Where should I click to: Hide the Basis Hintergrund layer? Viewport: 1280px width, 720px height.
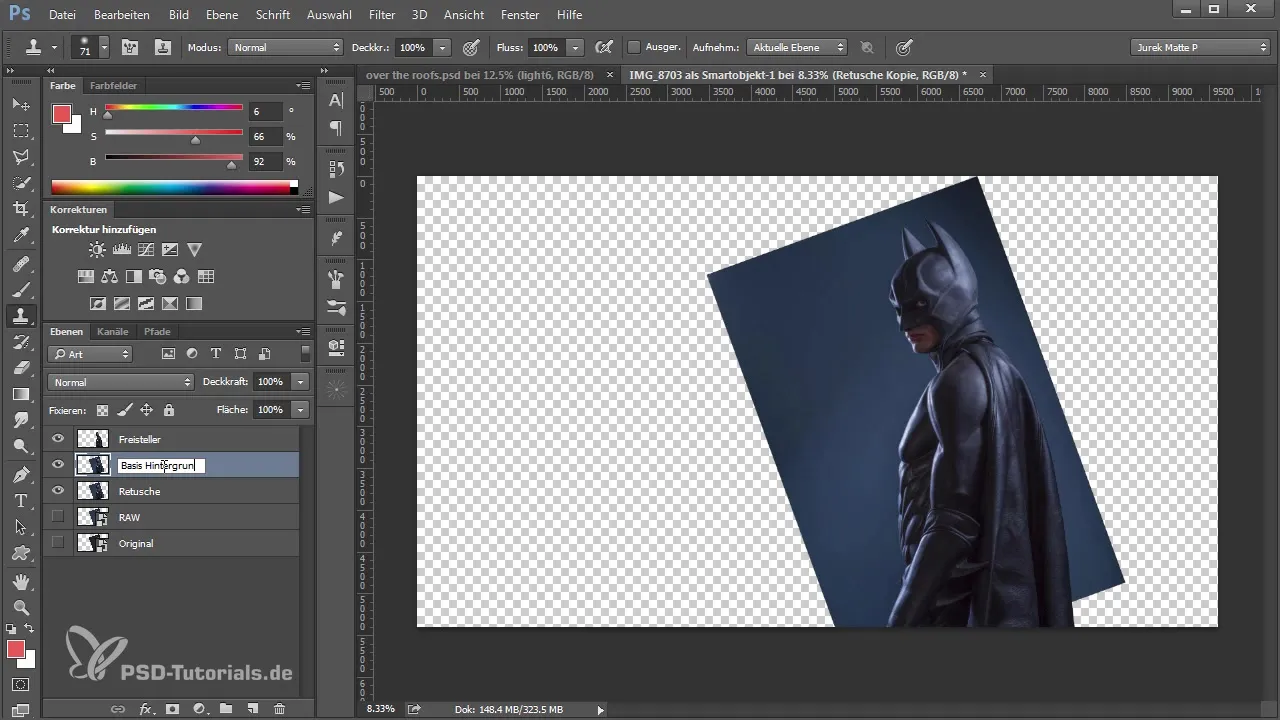58,464
